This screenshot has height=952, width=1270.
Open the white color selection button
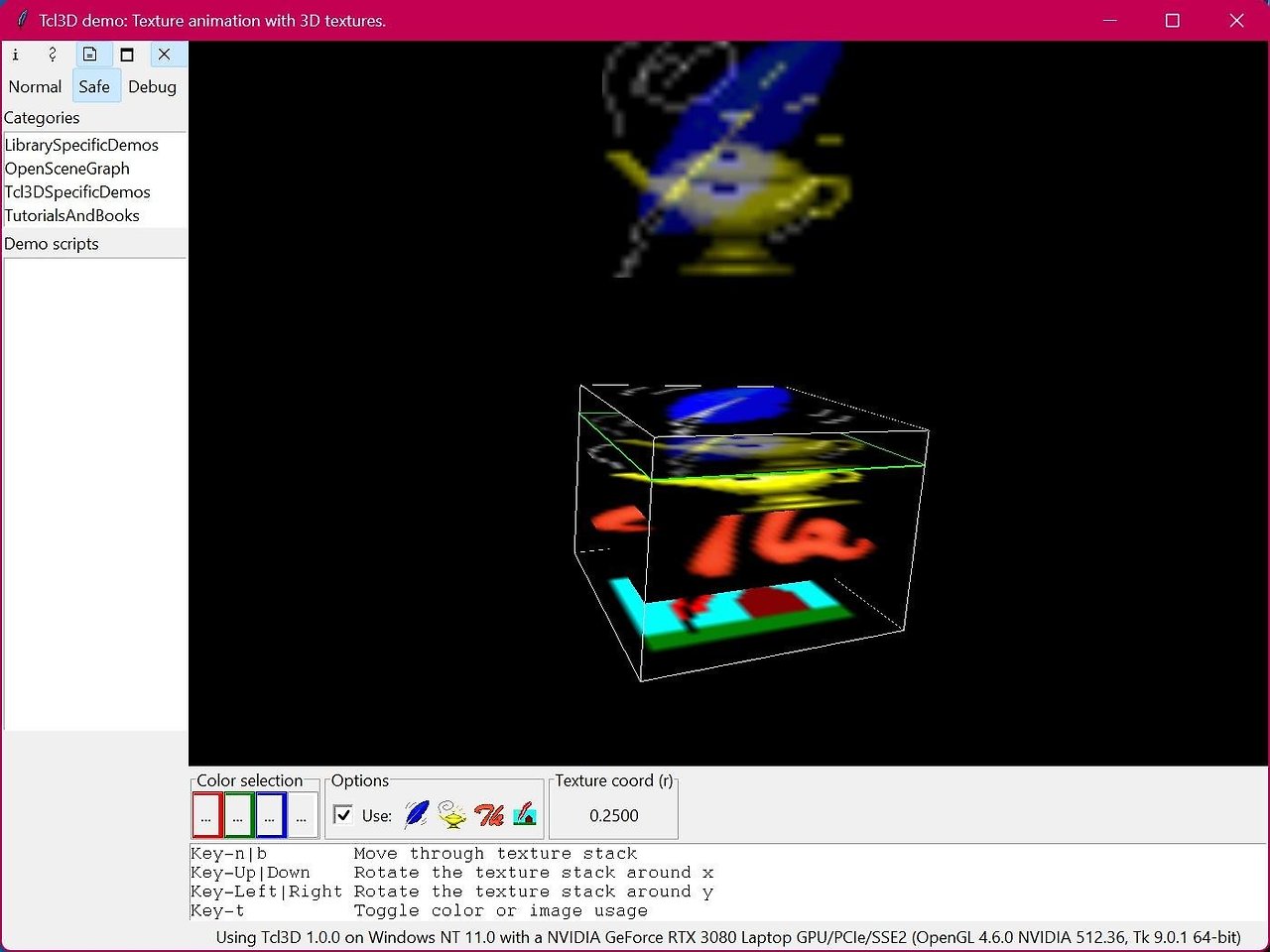302,815
